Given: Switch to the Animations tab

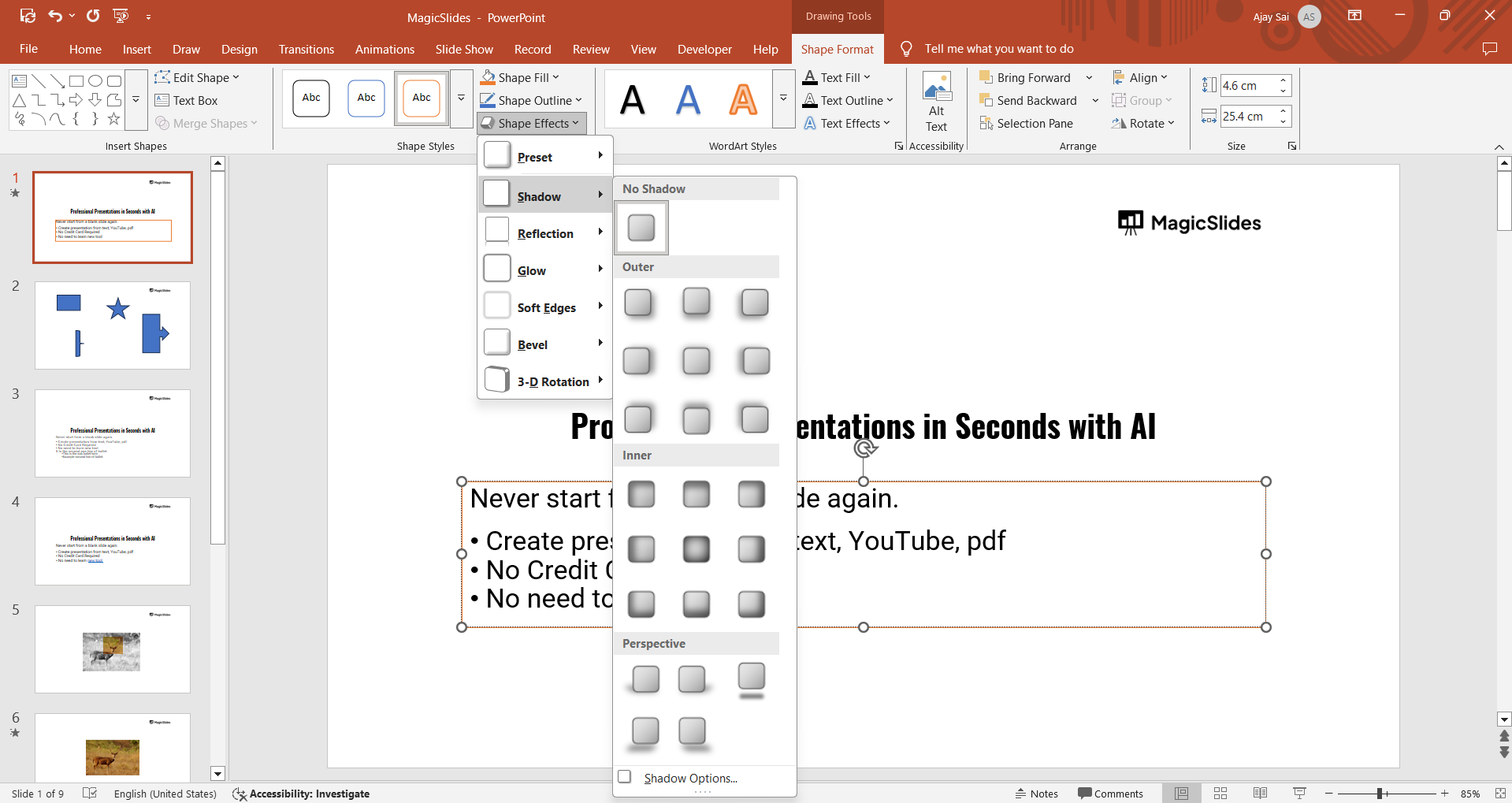Looking at the screenshot, I should click(x=385, y=49).
